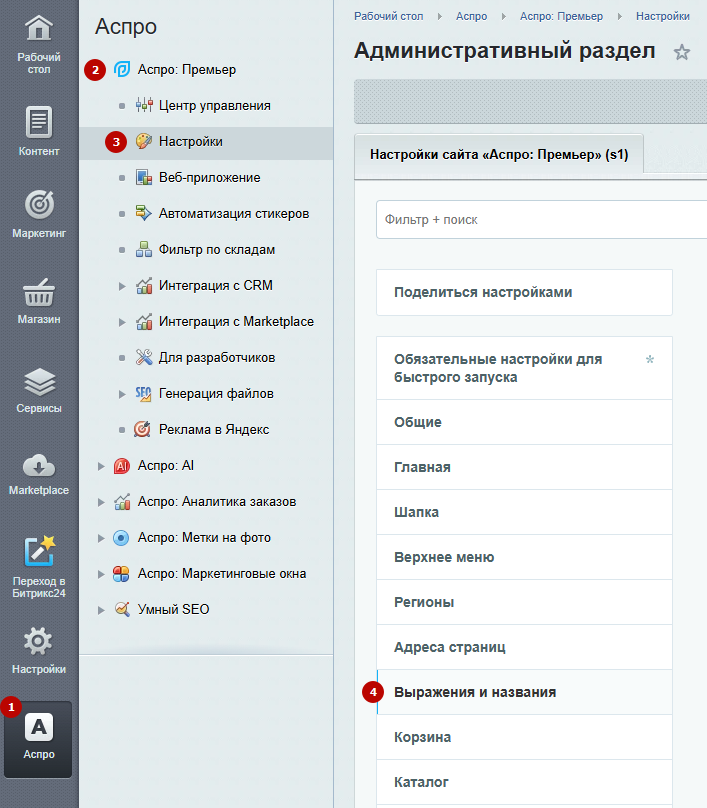Open the Главная settings section
The image size is (707, 808).
[x=524, y=467]
